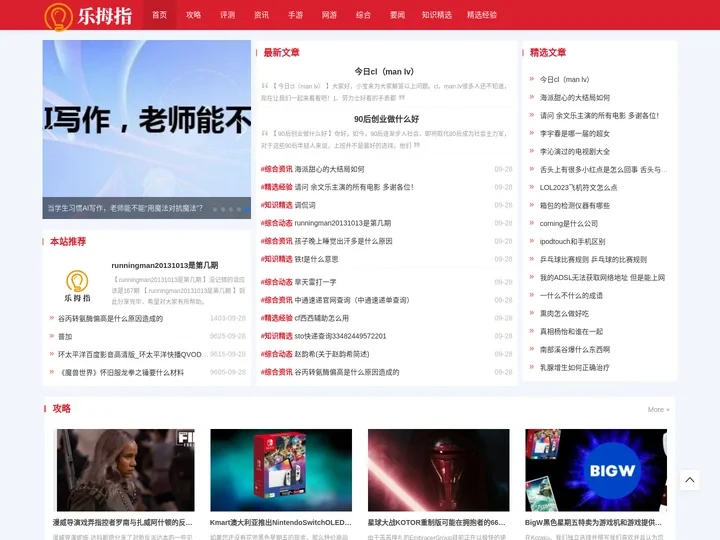The image size is (720, 540).
Task: Open article 海派甜心的大结局如何 in latest list
Action: tap(329, 169)
